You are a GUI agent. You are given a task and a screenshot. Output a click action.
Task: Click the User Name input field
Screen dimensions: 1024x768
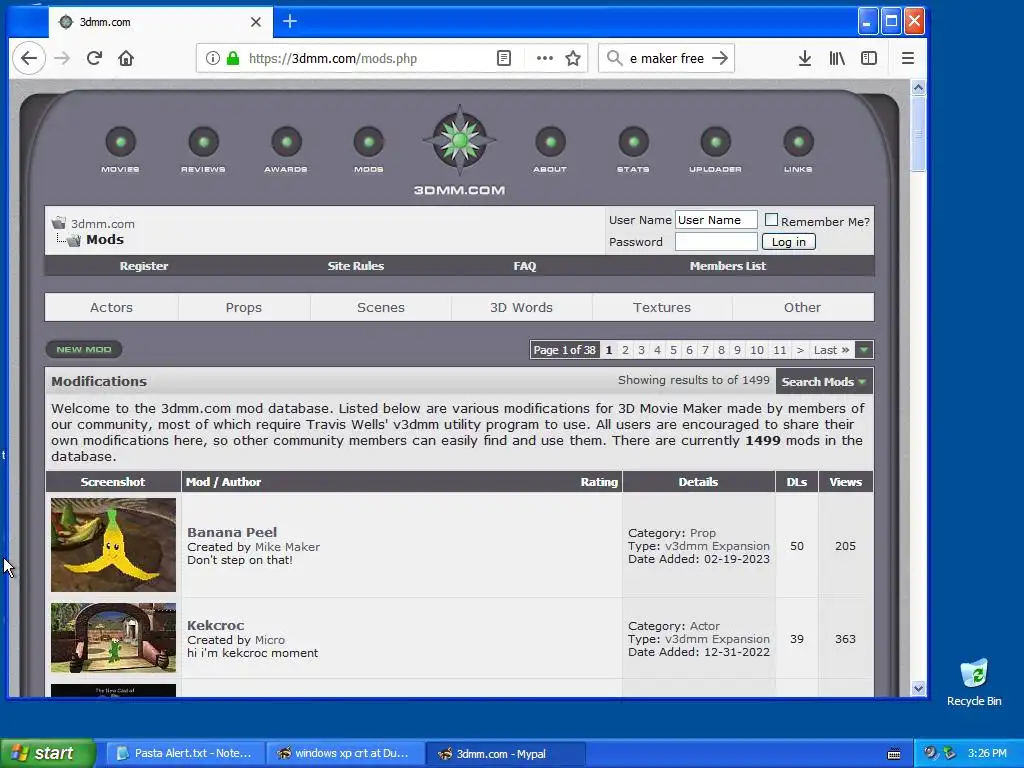coord(716,220)
